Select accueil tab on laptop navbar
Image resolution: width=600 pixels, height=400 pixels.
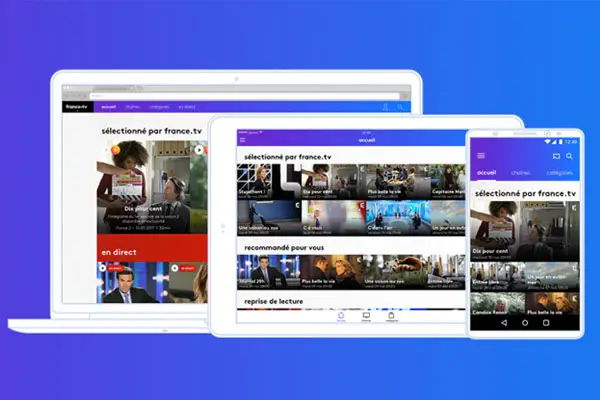tap(109, 107)
